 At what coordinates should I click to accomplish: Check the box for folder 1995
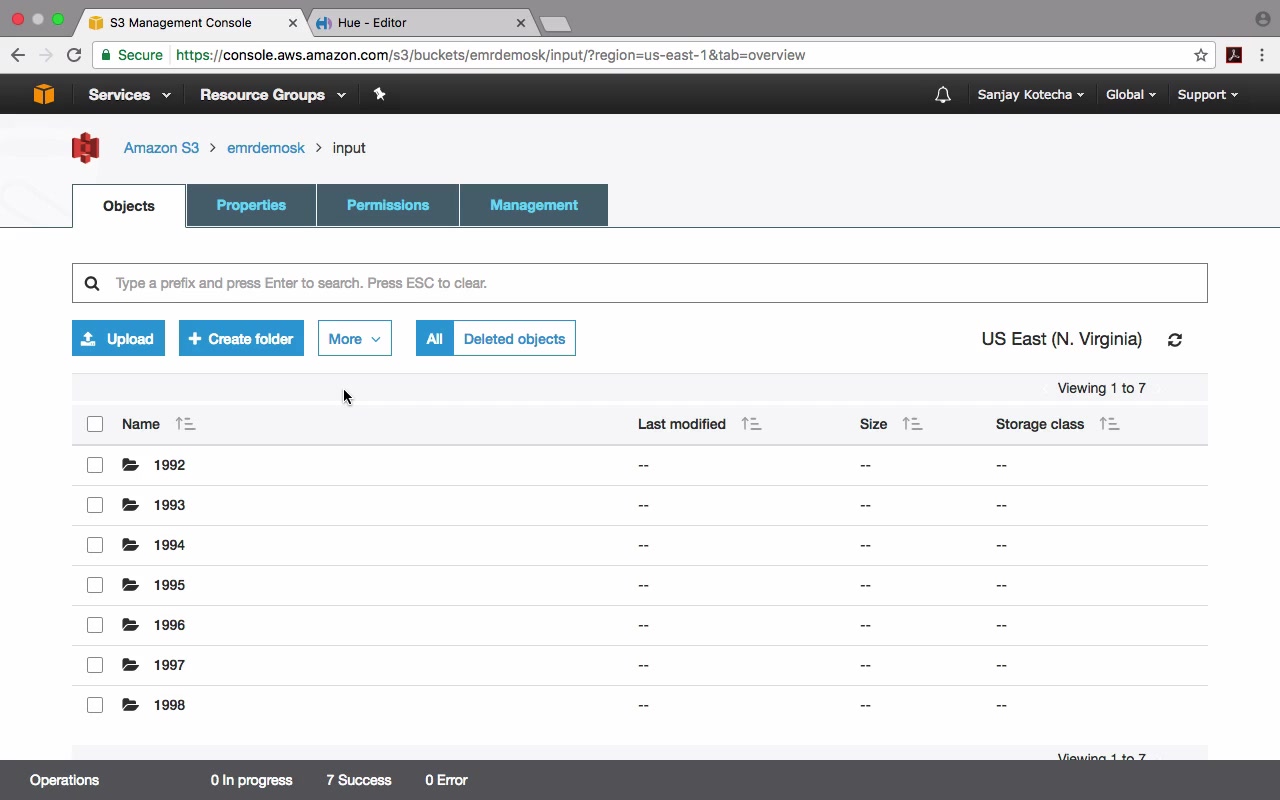[95, 585]
